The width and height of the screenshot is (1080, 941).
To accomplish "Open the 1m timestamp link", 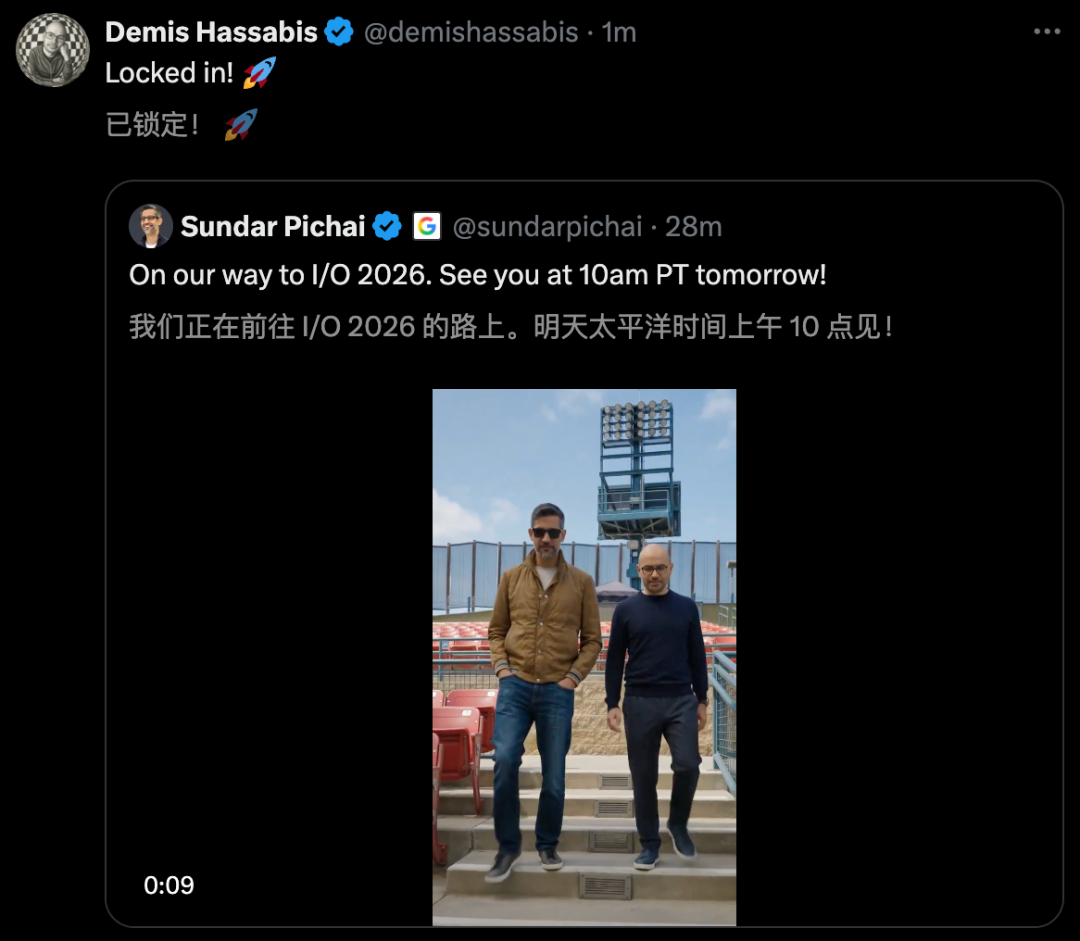I will (619, 32).
